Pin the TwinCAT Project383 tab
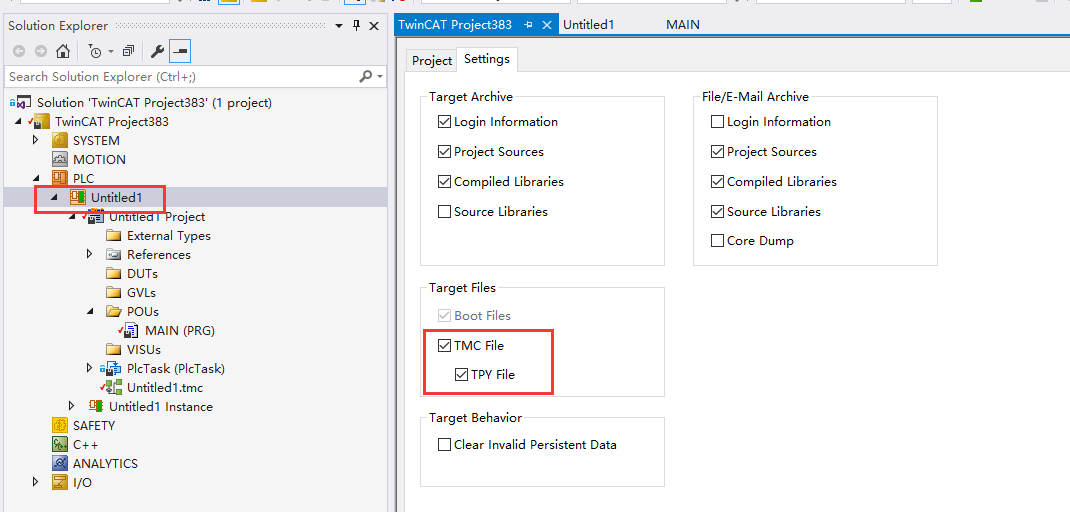 [528, 25]
